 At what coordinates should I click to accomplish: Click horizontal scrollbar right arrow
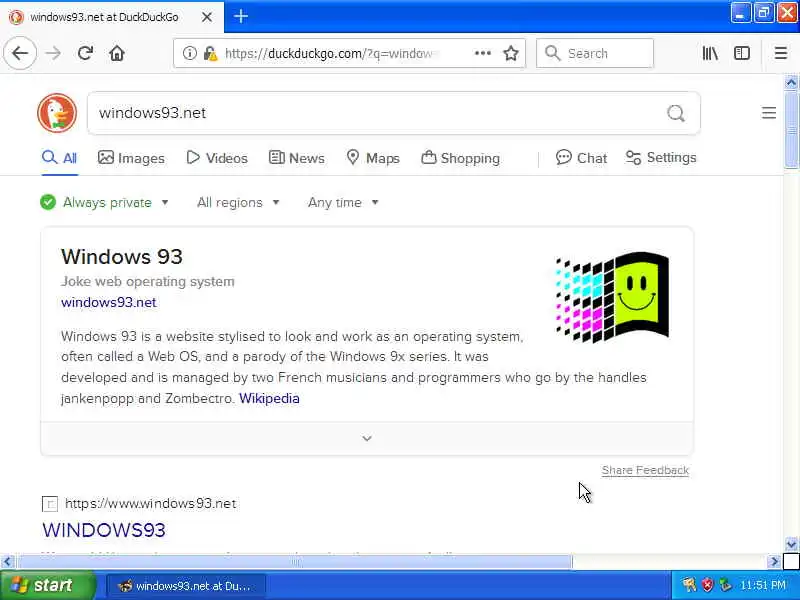tap(774, 562)
